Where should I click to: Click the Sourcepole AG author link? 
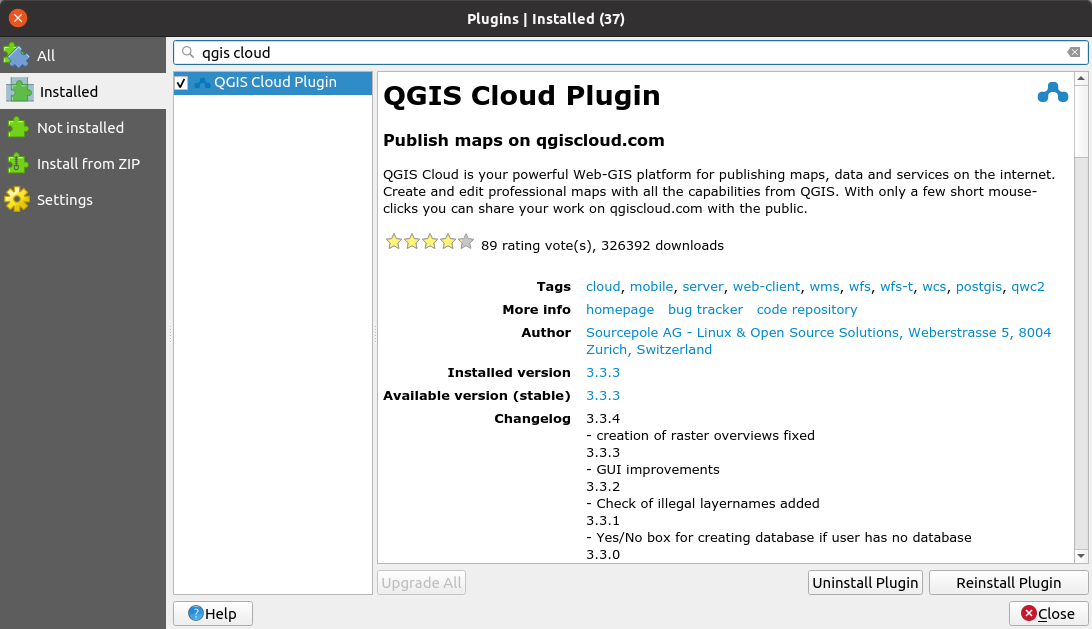coord(818,341)
